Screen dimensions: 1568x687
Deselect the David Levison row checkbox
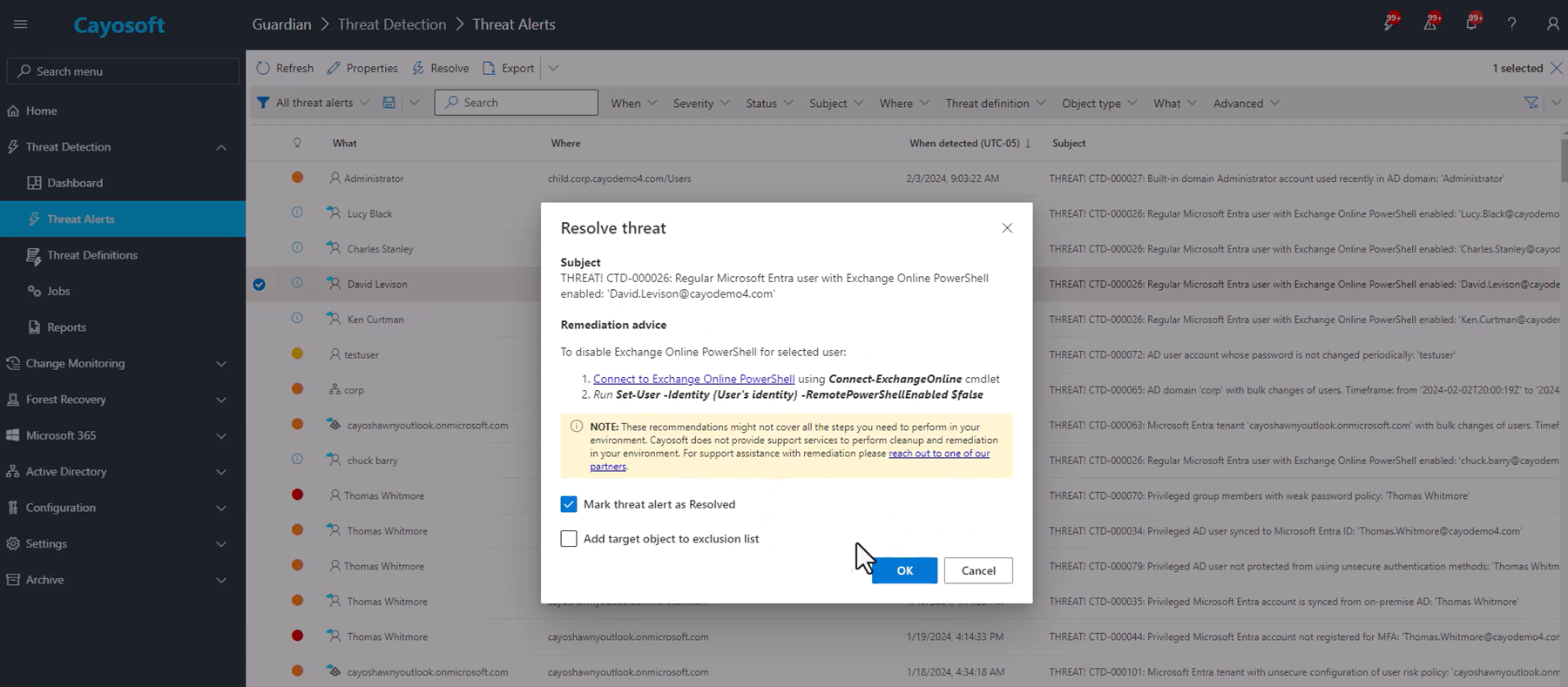click(x=259, y=284)
